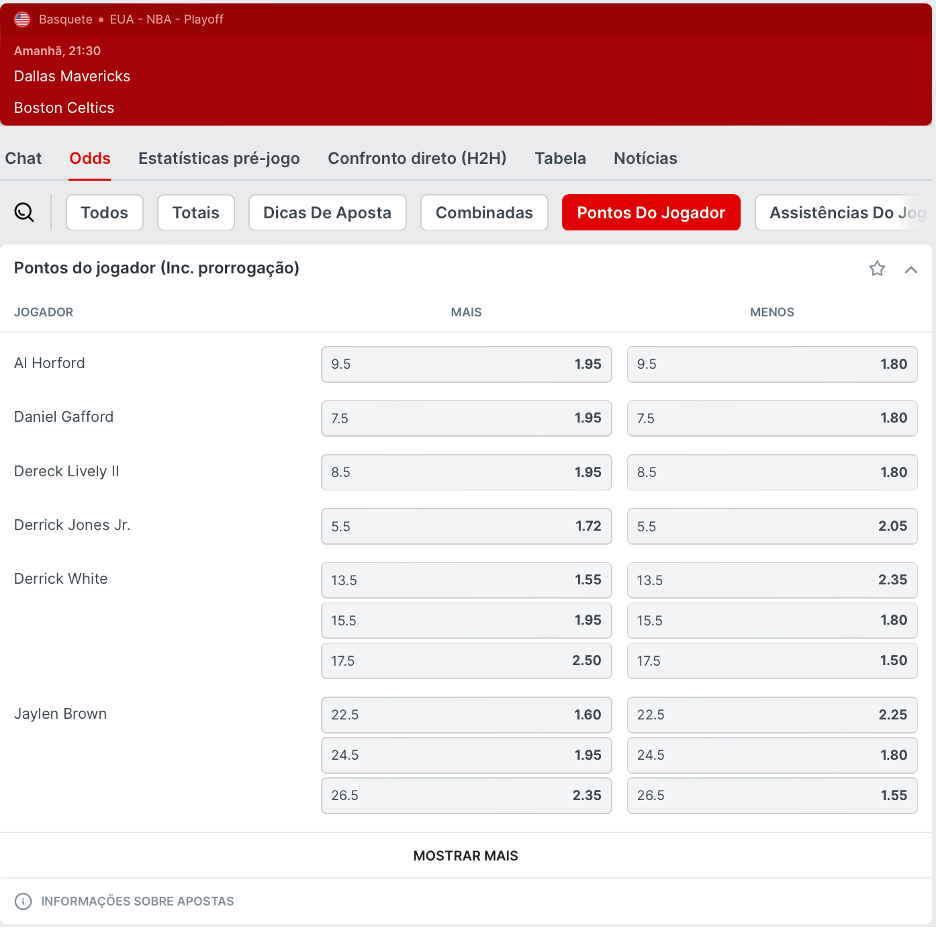Screen dimensions: 936x928
Task: Click the USA flag icon
Action: point(22,20)
